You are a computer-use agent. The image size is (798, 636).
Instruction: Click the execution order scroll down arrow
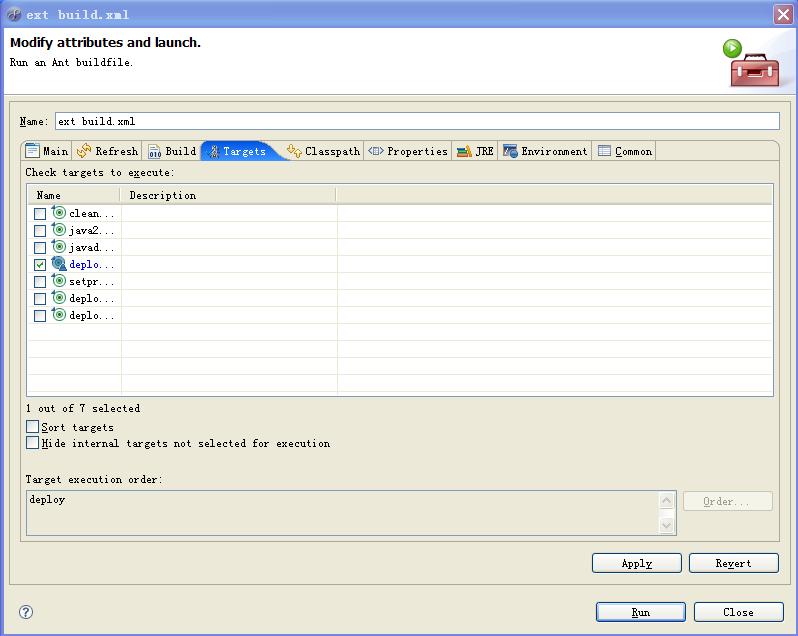666,525
